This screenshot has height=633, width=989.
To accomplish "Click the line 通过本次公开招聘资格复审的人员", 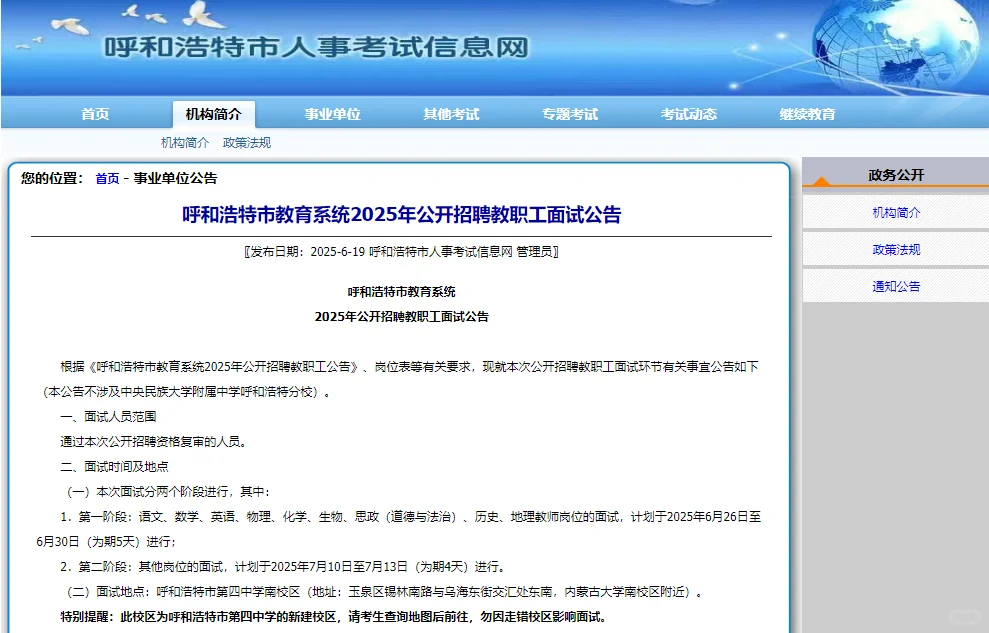I will [153, 442].
